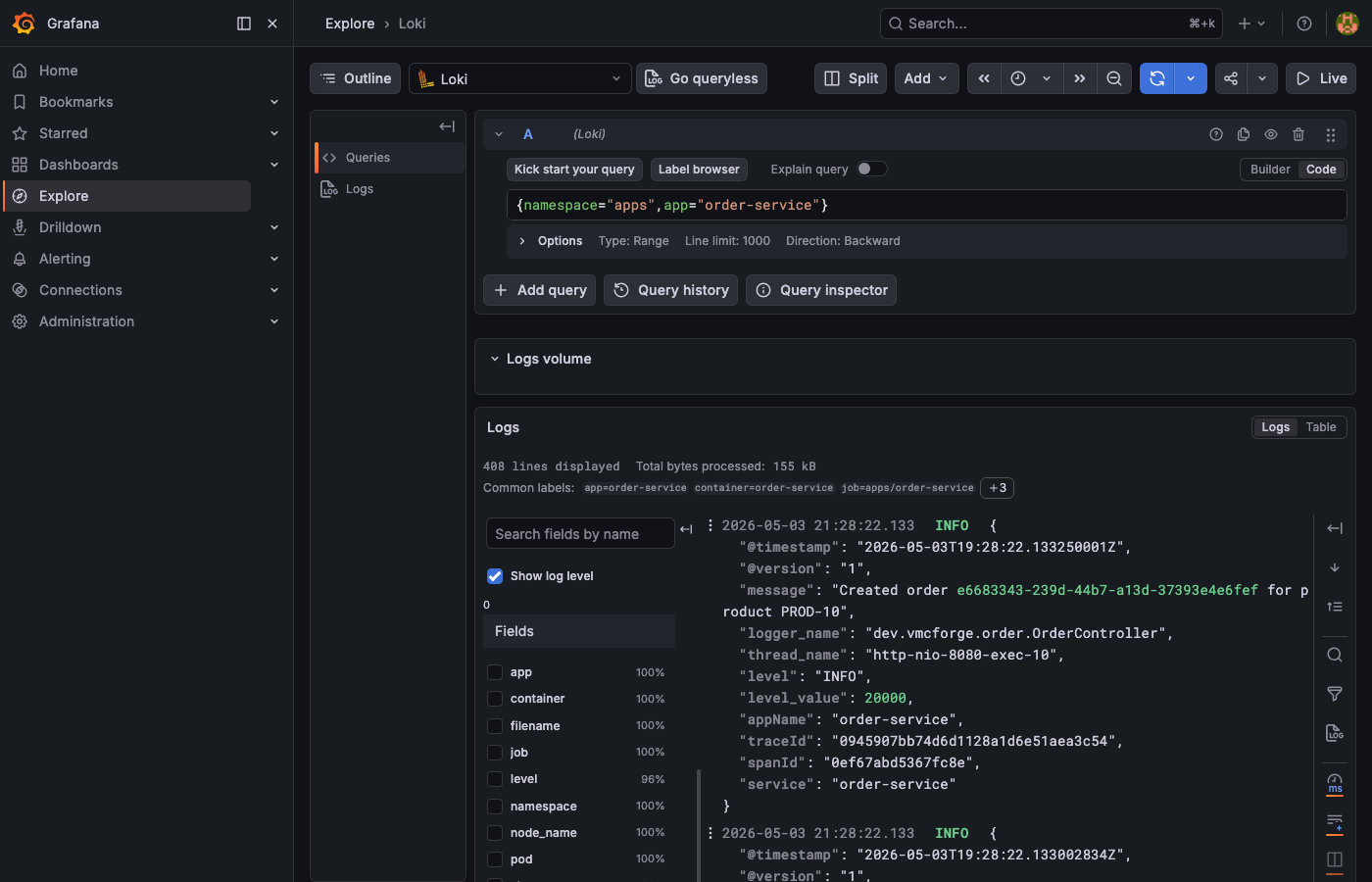Toggle Explain query switch
The image size is (1372, 882).
pos(872,169)
